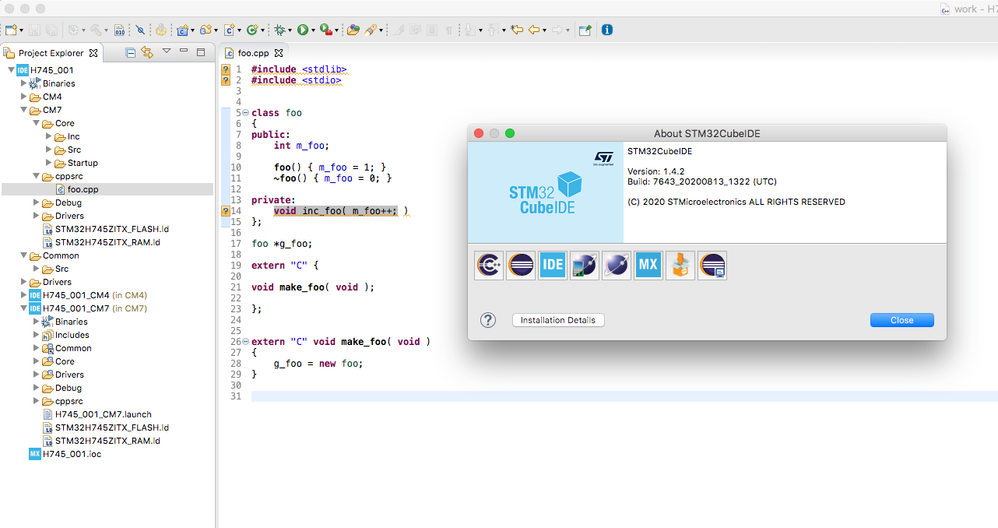Select the foo.cpp editor tab
The height and width of the screenshot is (528, 998).
(x=253, y=53)
